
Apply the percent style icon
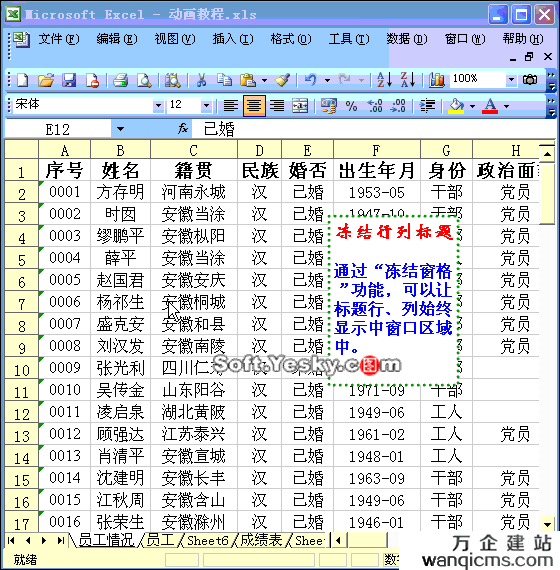(x=351, y=106)
